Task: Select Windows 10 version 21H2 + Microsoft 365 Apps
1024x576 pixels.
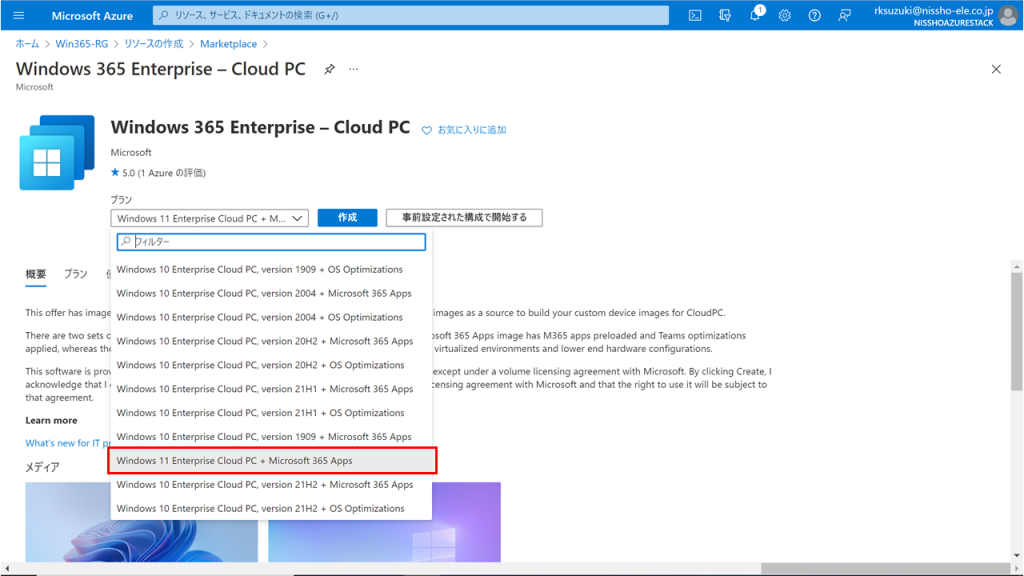Action: pyautogui.click(x=271, y=485)
